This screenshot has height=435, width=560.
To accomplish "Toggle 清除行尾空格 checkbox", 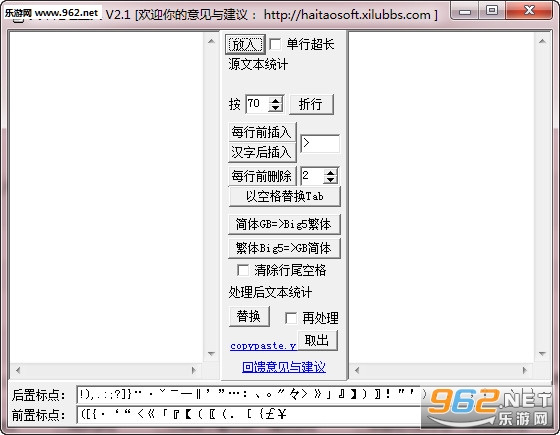I will pos(243,270).
